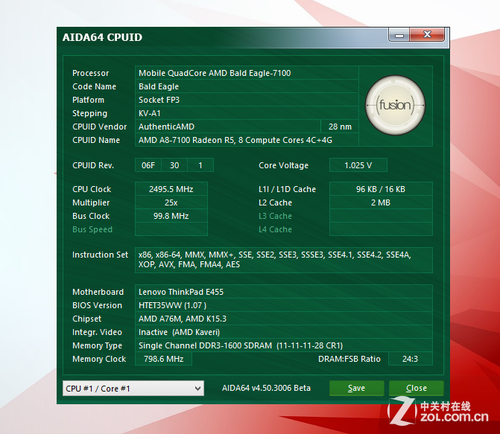
Task: Click the CPUID Rev. 1 cell
Action: coord(200,165)
